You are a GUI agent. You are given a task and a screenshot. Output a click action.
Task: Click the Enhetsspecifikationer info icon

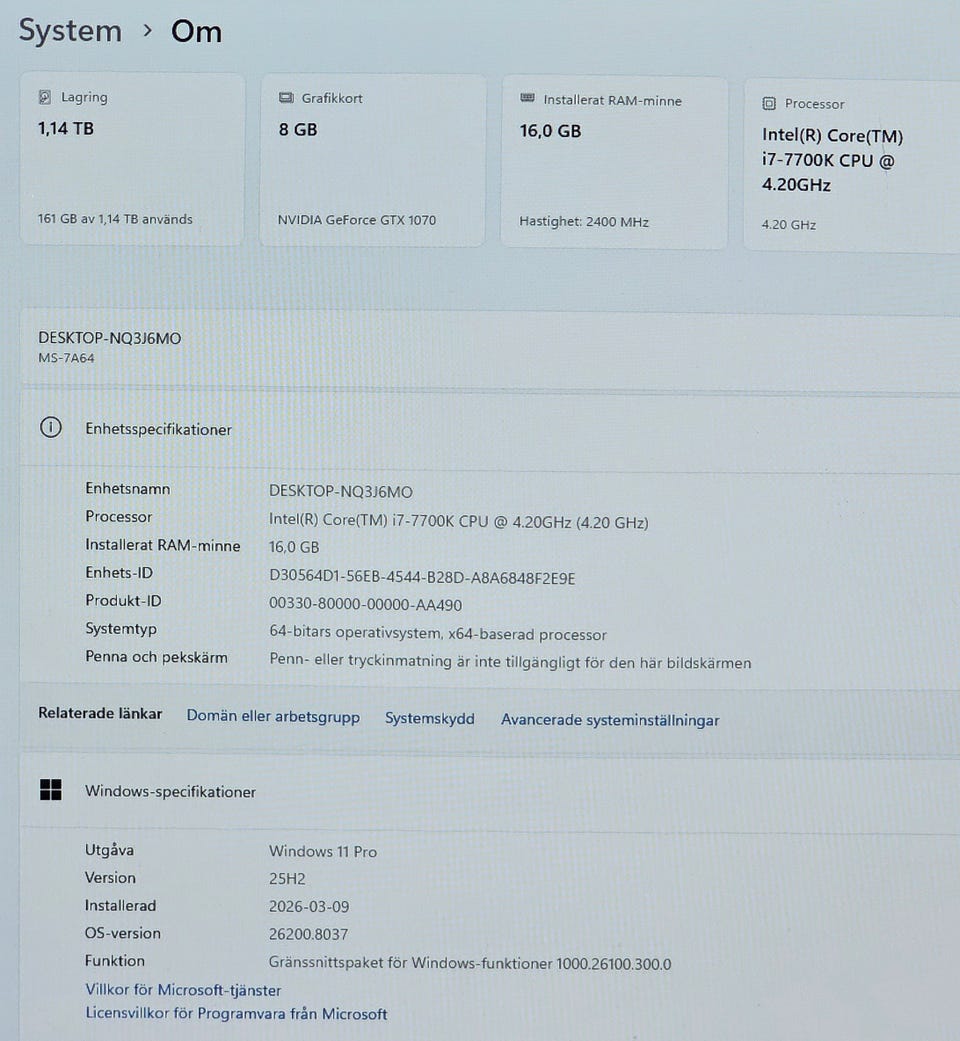pos(51,427)
